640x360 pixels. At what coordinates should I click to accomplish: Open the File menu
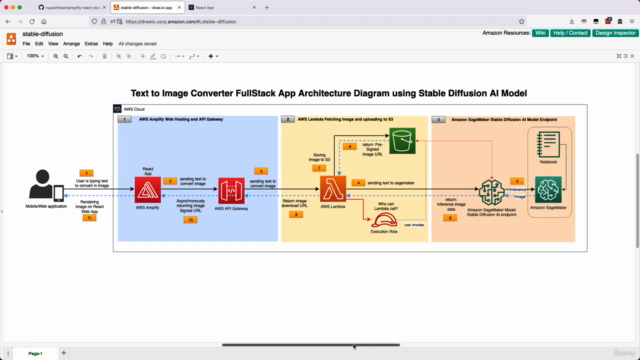click(26, 44)
